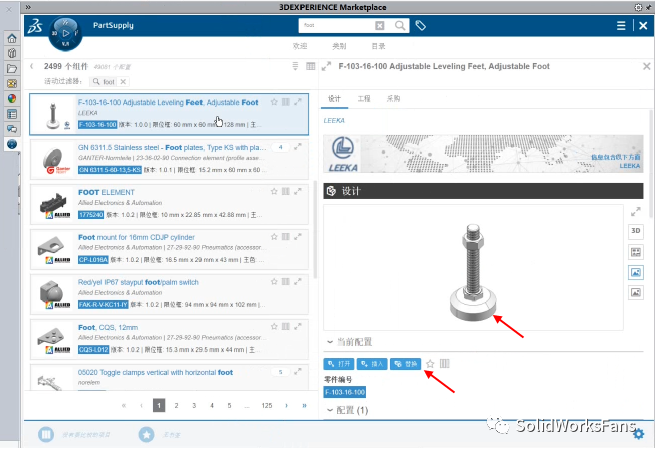The height and width of the screenshot is (452, 656).
Task: Favorite the FOOT ELEMENT result
Action: 274,191
